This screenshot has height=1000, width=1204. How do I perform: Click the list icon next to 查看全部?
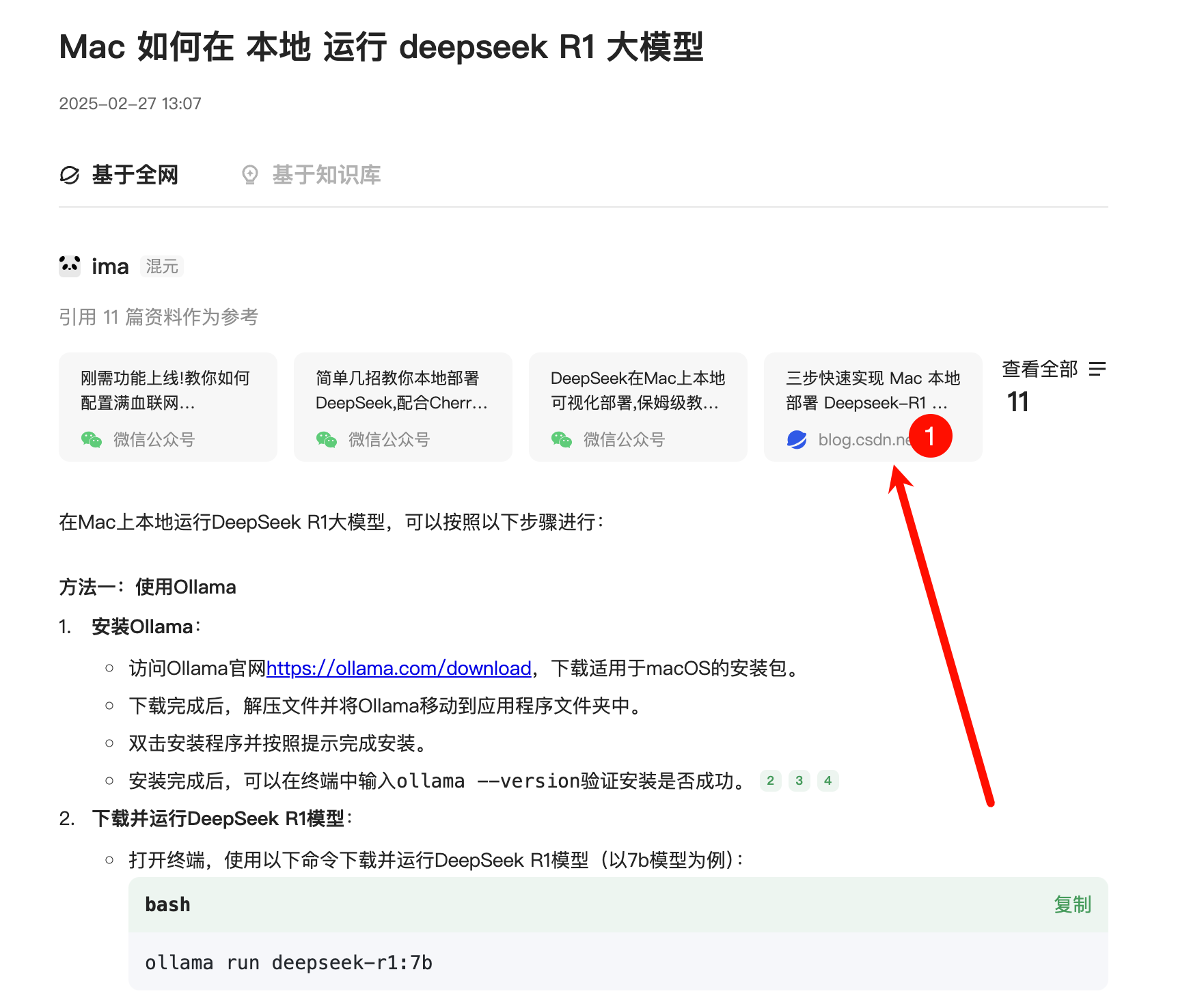[x=1097, y=370]
